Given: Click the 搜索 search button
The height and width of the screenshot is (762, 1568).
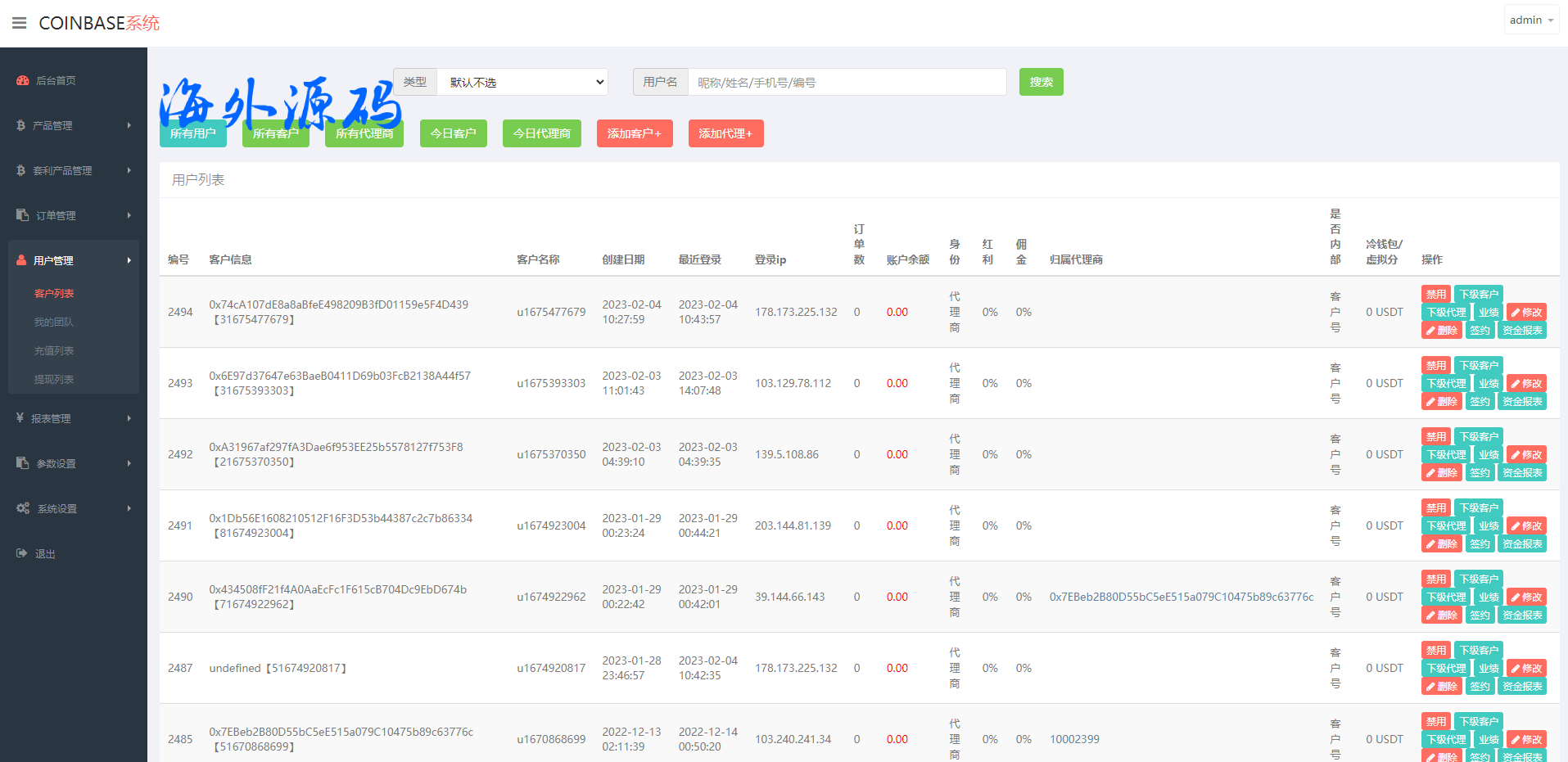Looking at the screenshot, I should coord(1041,82).
